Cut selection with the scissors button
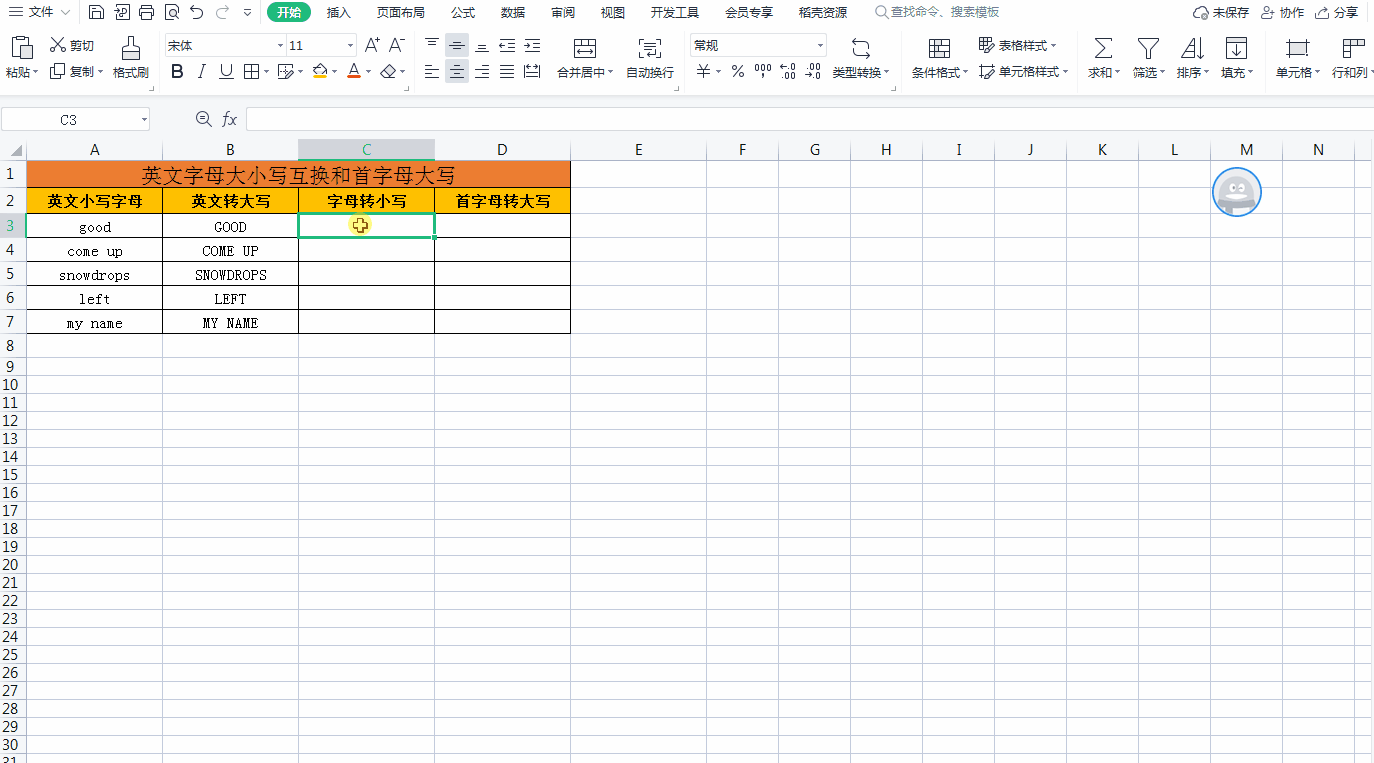Image resolution: width=1374 pixels, height=763 pixels. [x=72, y=46]
